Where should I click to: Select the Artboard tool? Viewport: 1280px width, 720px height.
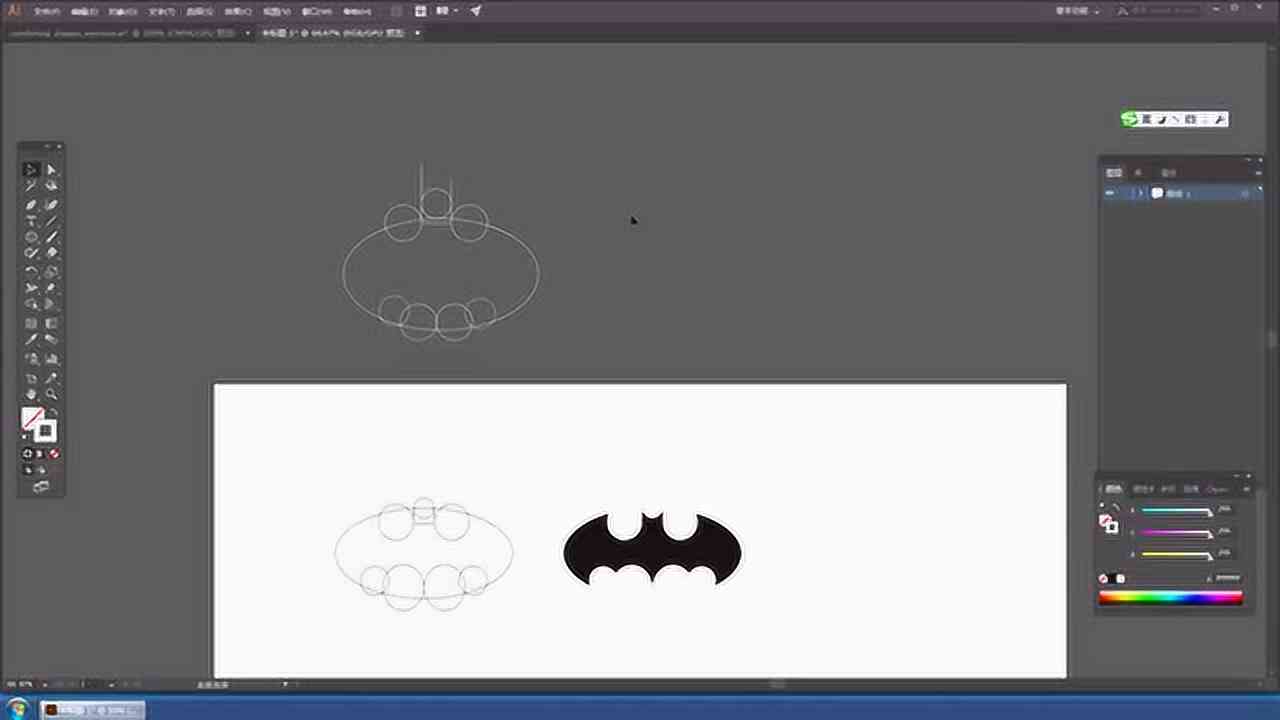pyautogui.click(x=31, y=378)
